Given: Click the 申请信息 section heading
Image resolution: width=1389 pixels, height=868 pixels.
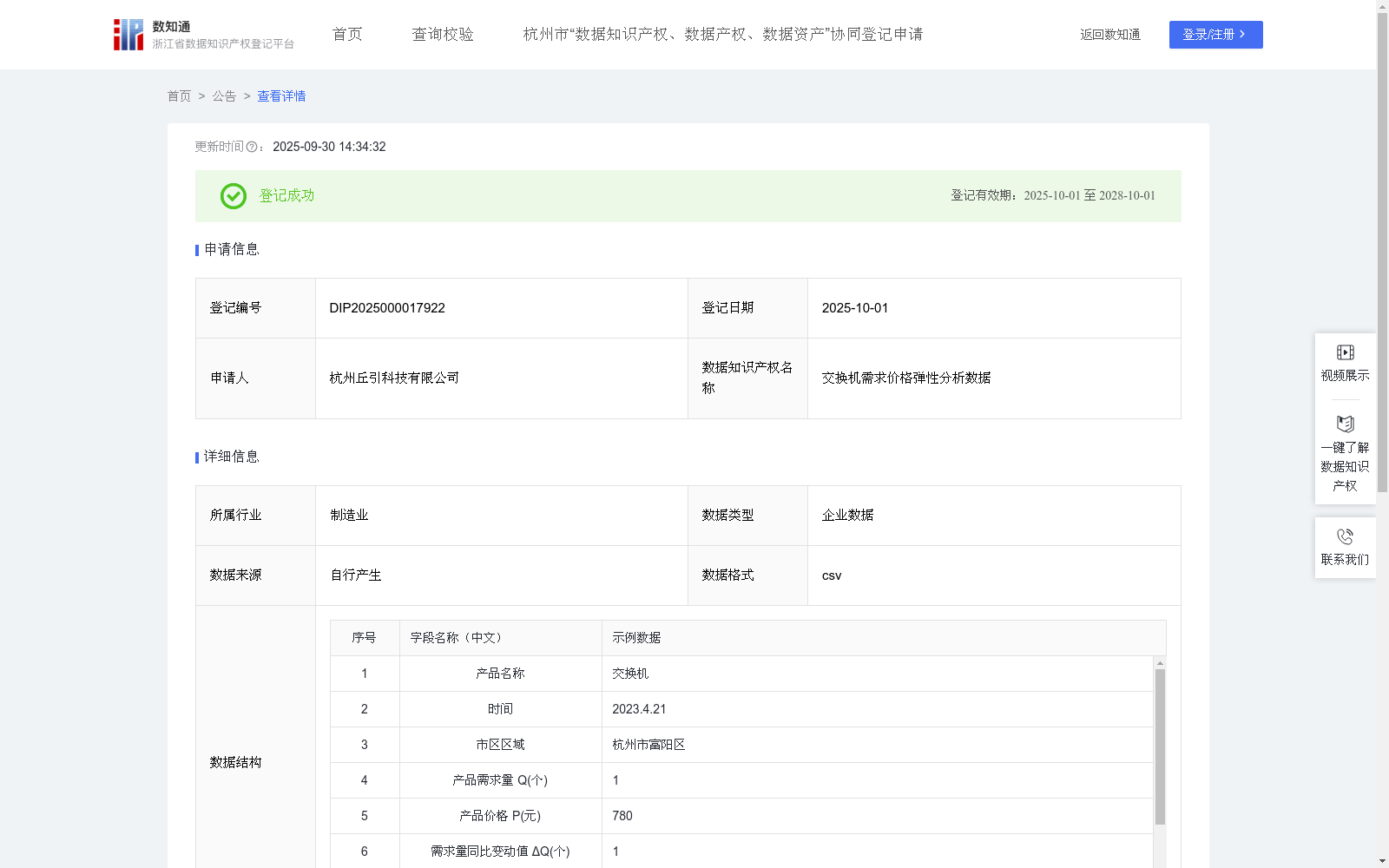Looking at the screenshot, I should click(x=232, y=250).
